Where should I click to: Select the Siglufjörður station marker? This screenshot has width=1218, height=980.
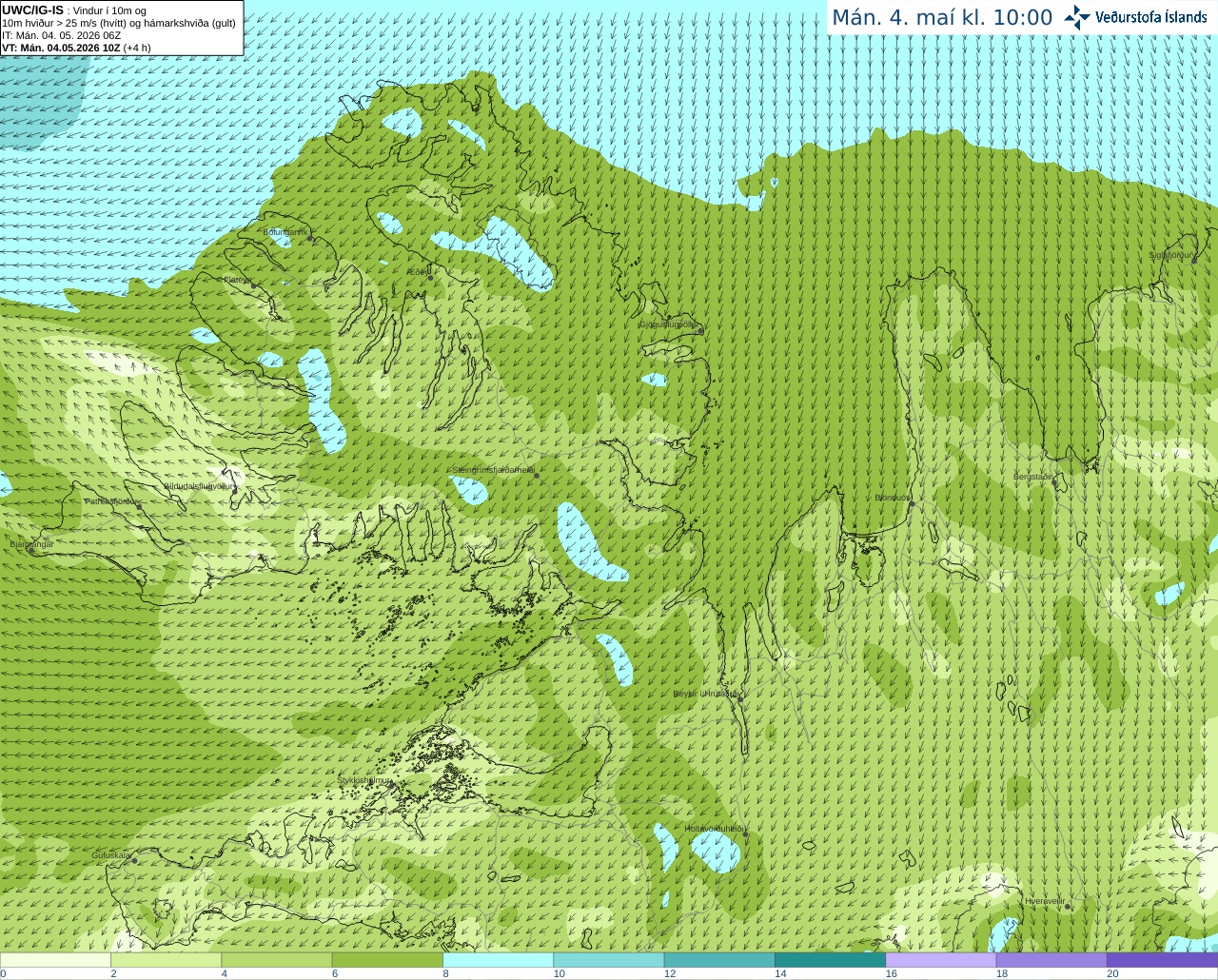1193,260
